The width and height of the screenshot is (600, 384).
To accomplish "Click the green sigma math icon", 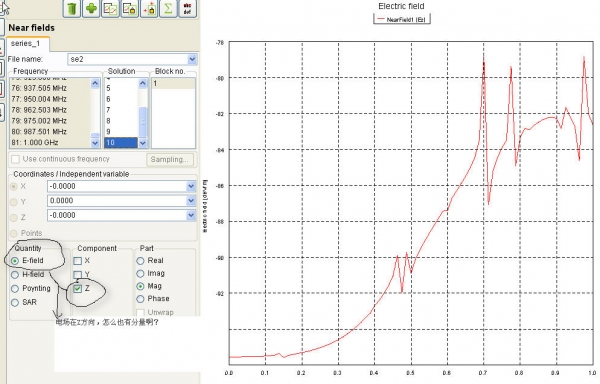I will (x=168, y=8).
